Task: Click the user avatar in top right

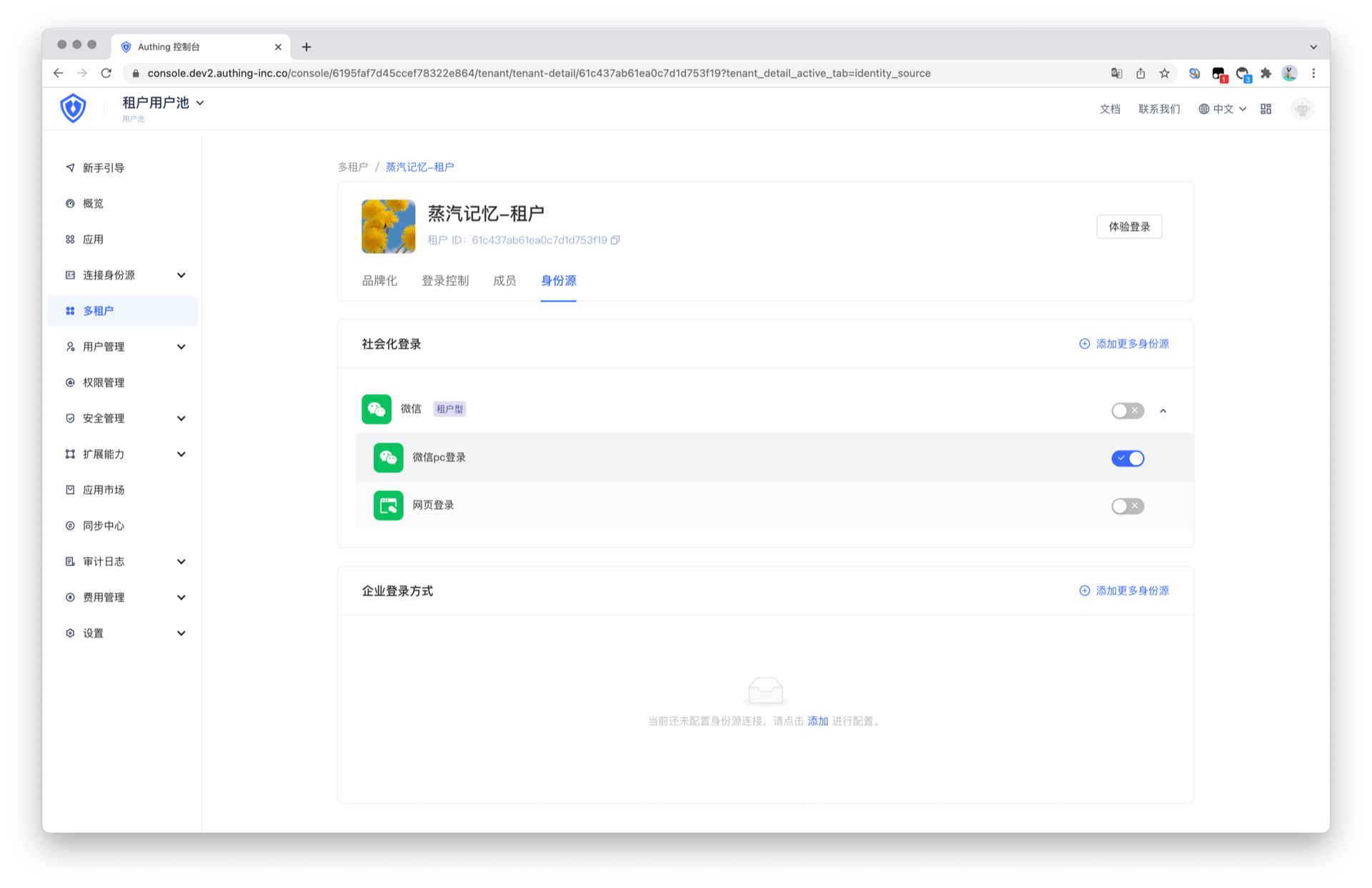Action: tap(1302, 109)
